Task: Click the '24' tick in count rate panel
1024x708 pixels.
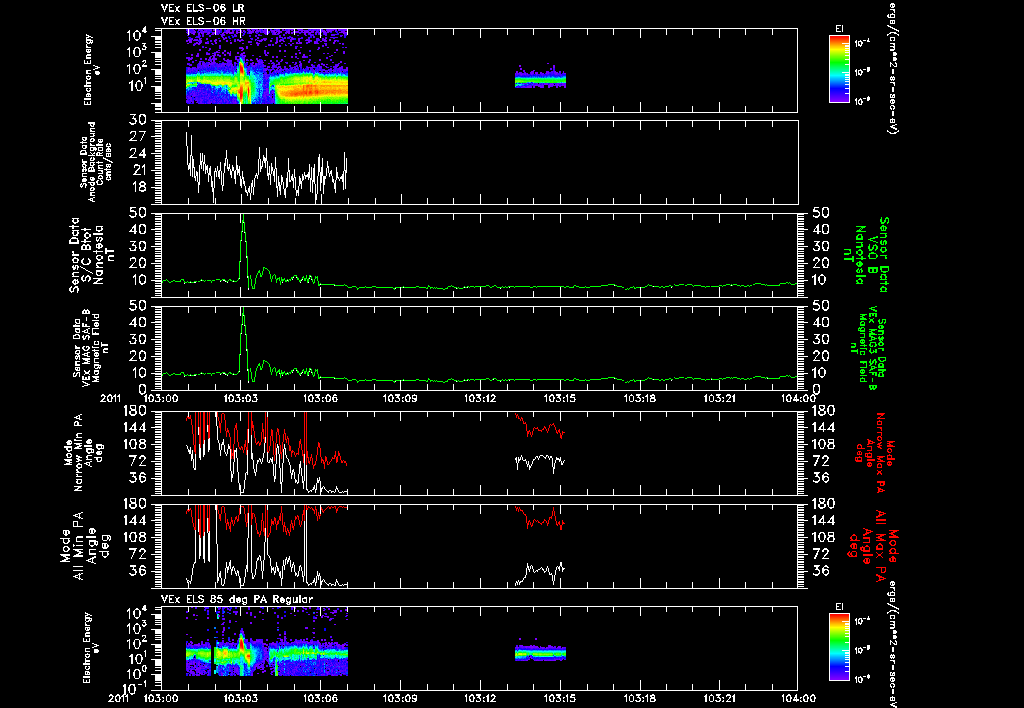Action: [138, 153]
